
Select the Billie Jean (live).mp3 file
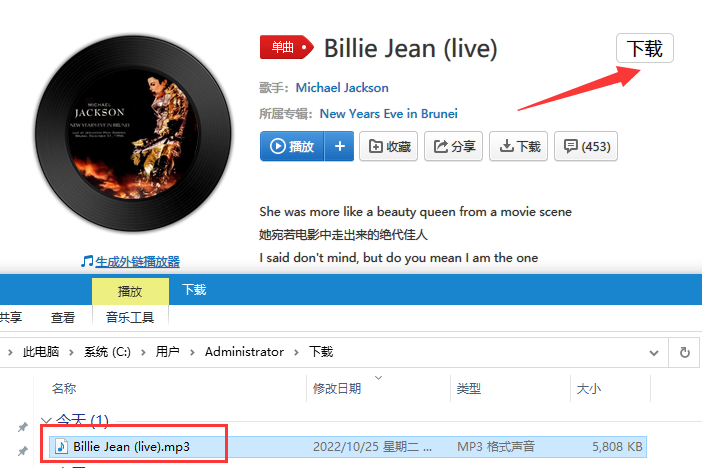click(347, 447)
